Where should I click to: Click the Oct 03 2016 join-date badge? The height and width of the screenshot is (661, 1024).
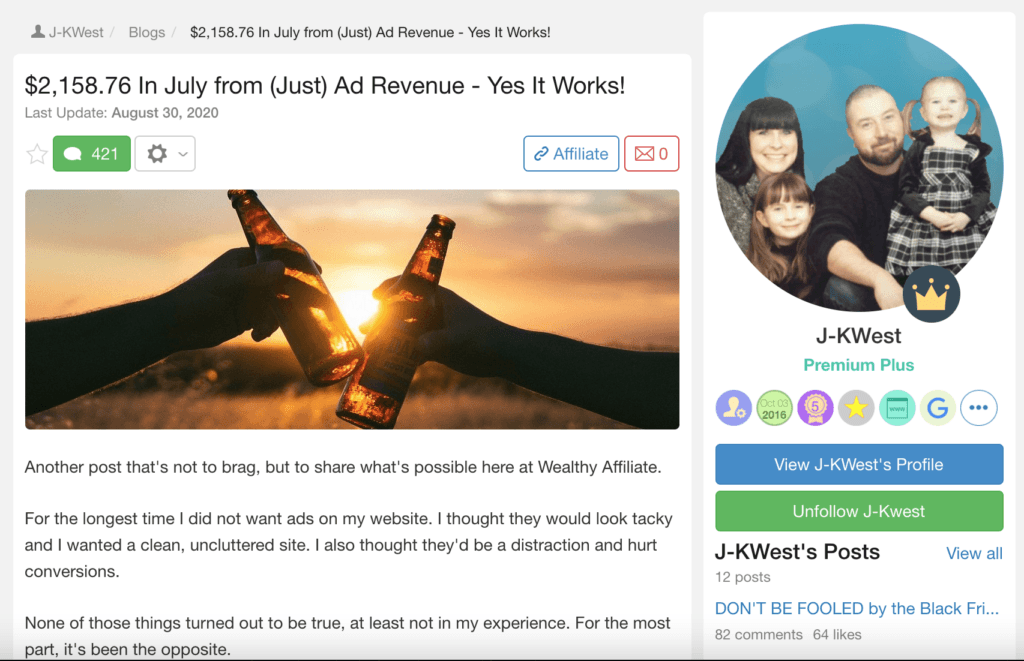click(774, 408)
